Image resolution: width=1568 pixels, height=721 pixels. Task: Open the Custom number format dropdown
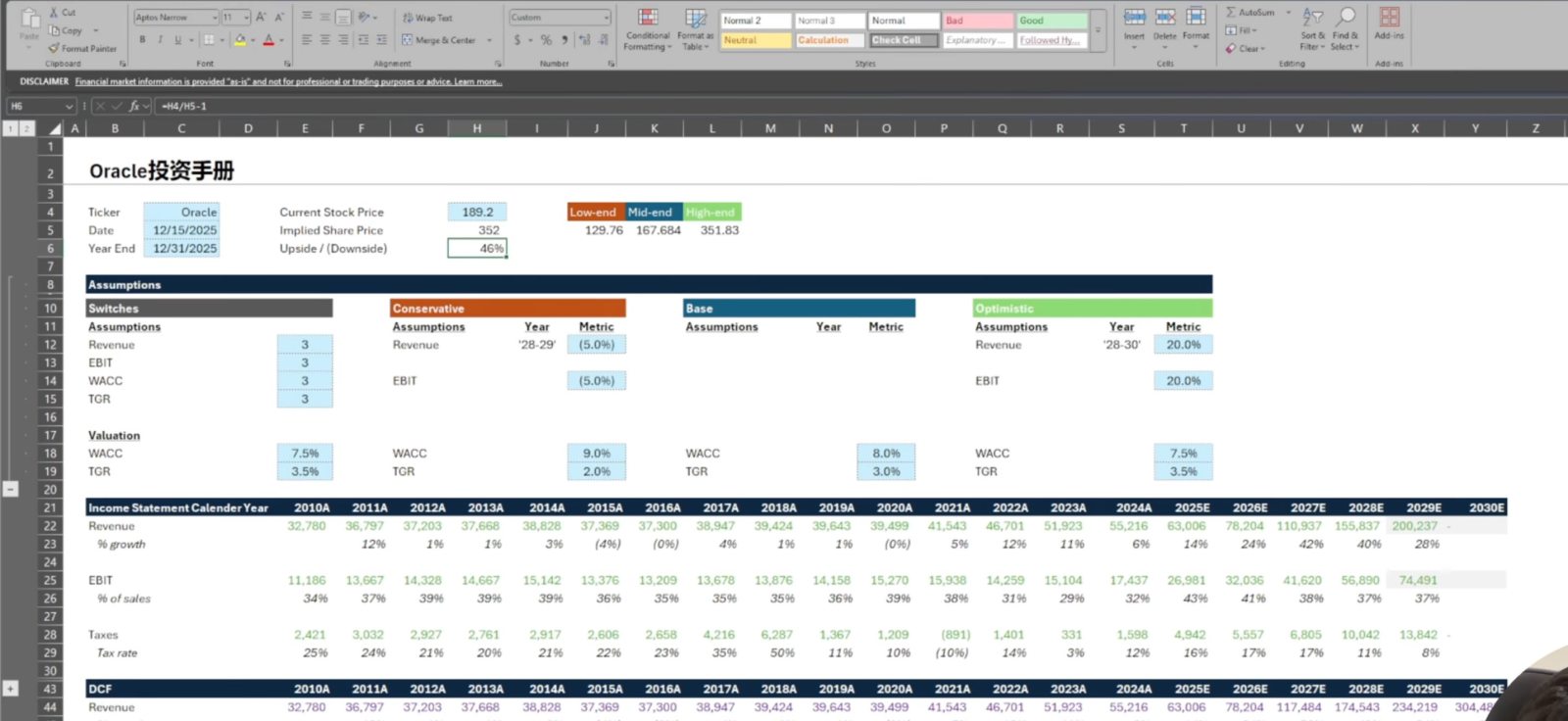[606, 18]
